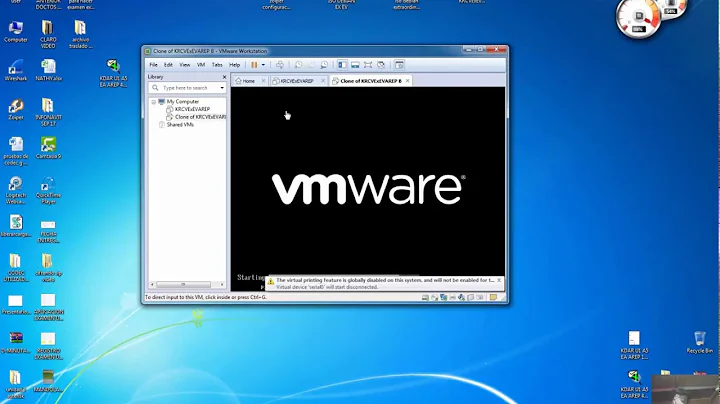Click the library horizontal scrollbar thumb

[x=183, y=285]
